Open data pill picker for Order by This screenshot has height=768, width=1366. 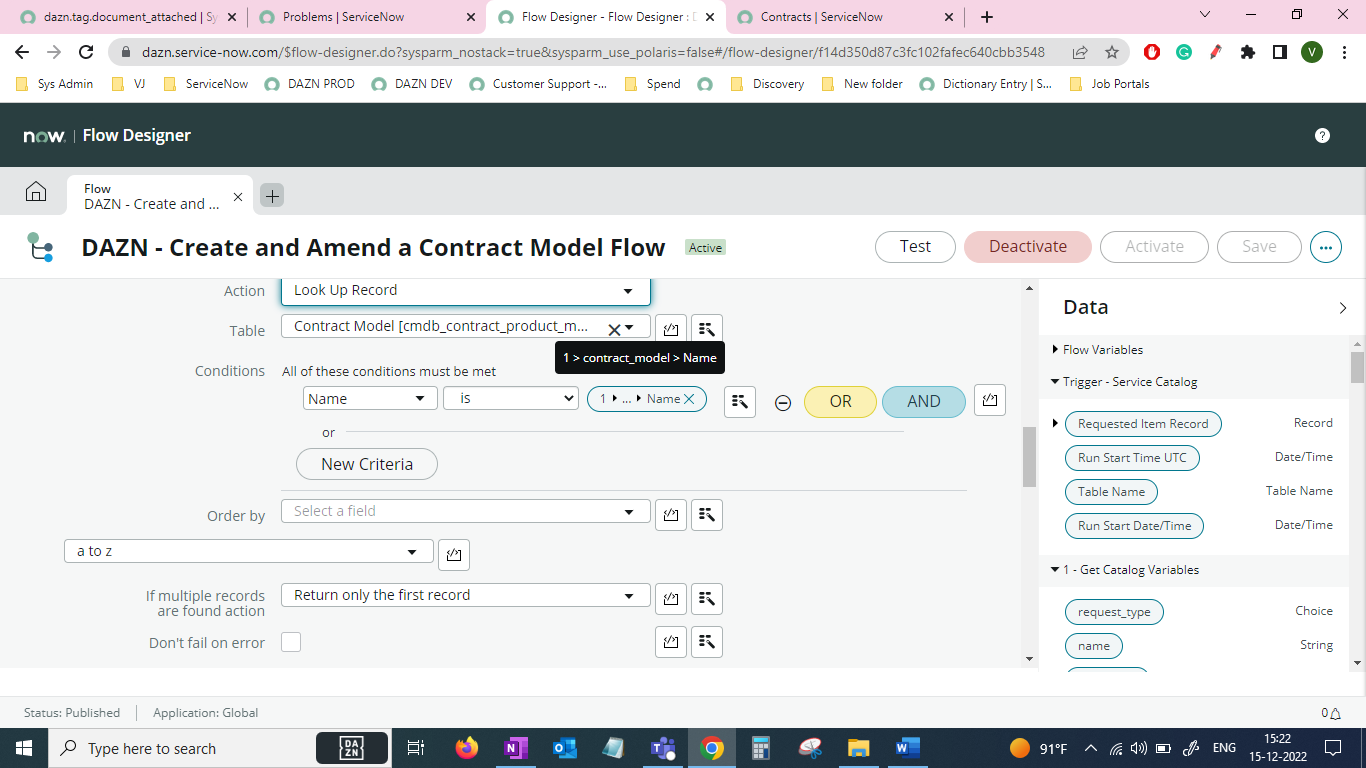pos(707,514)
